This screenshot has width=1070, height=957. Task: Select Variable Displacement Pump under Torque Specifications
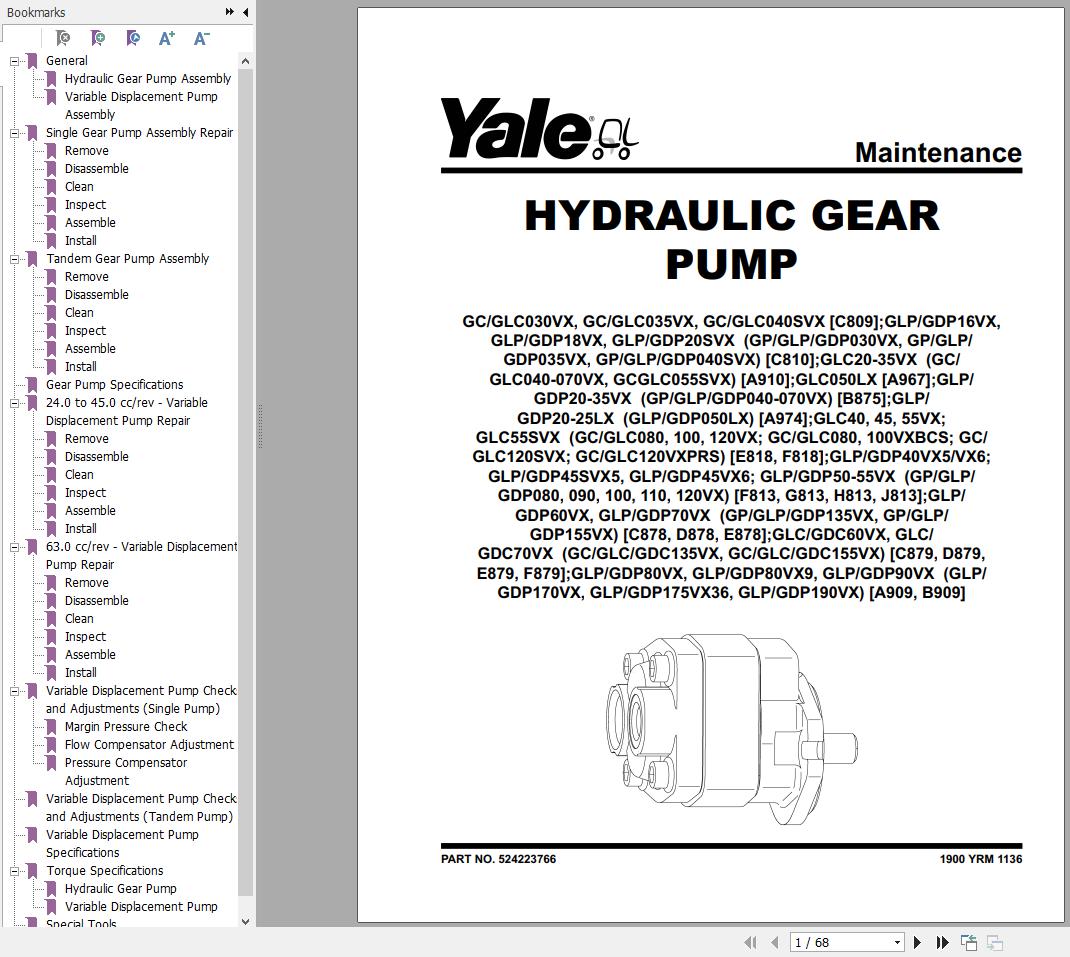[x=141, y=906]
